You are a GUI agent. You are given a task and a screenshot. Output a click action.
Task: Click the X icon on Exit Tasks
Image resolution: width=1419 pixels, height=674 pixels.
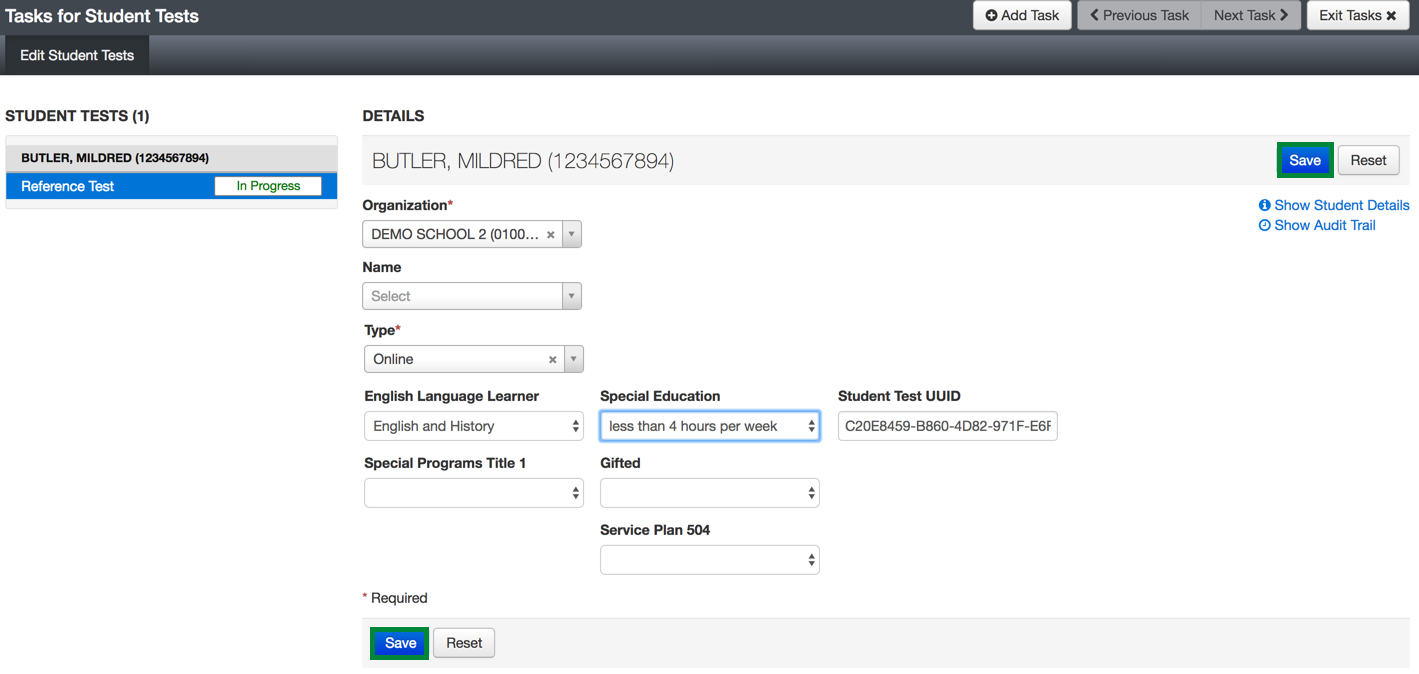point(1391,16)
